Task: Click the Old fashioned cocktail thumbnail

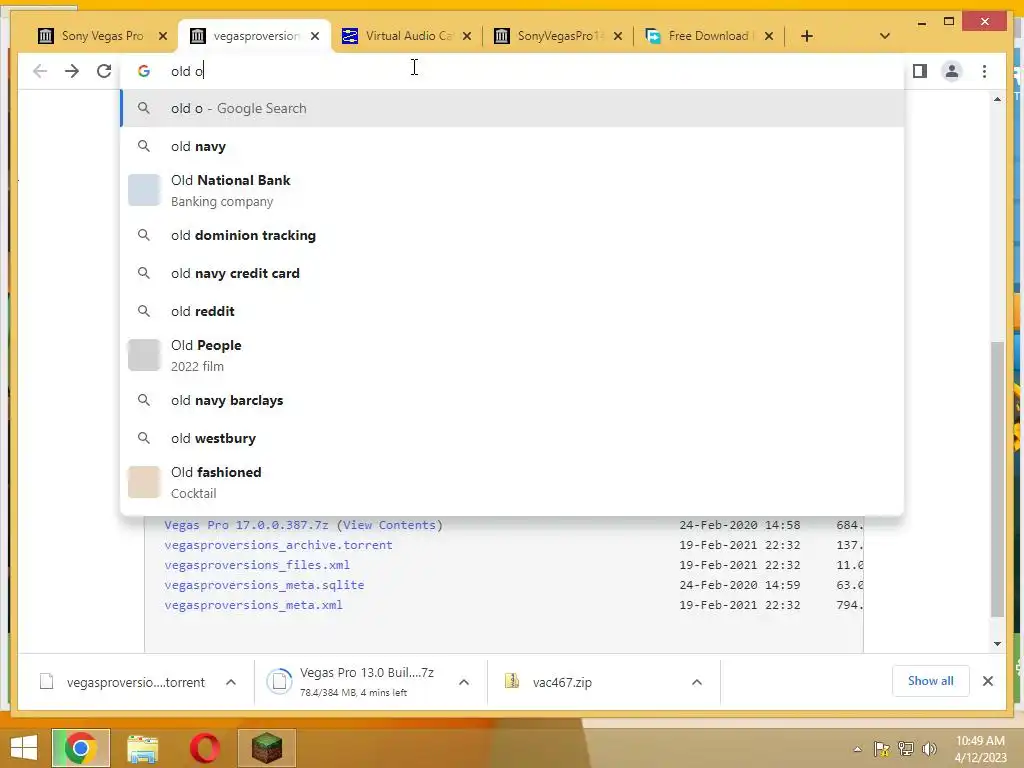Action: point(144,482)
